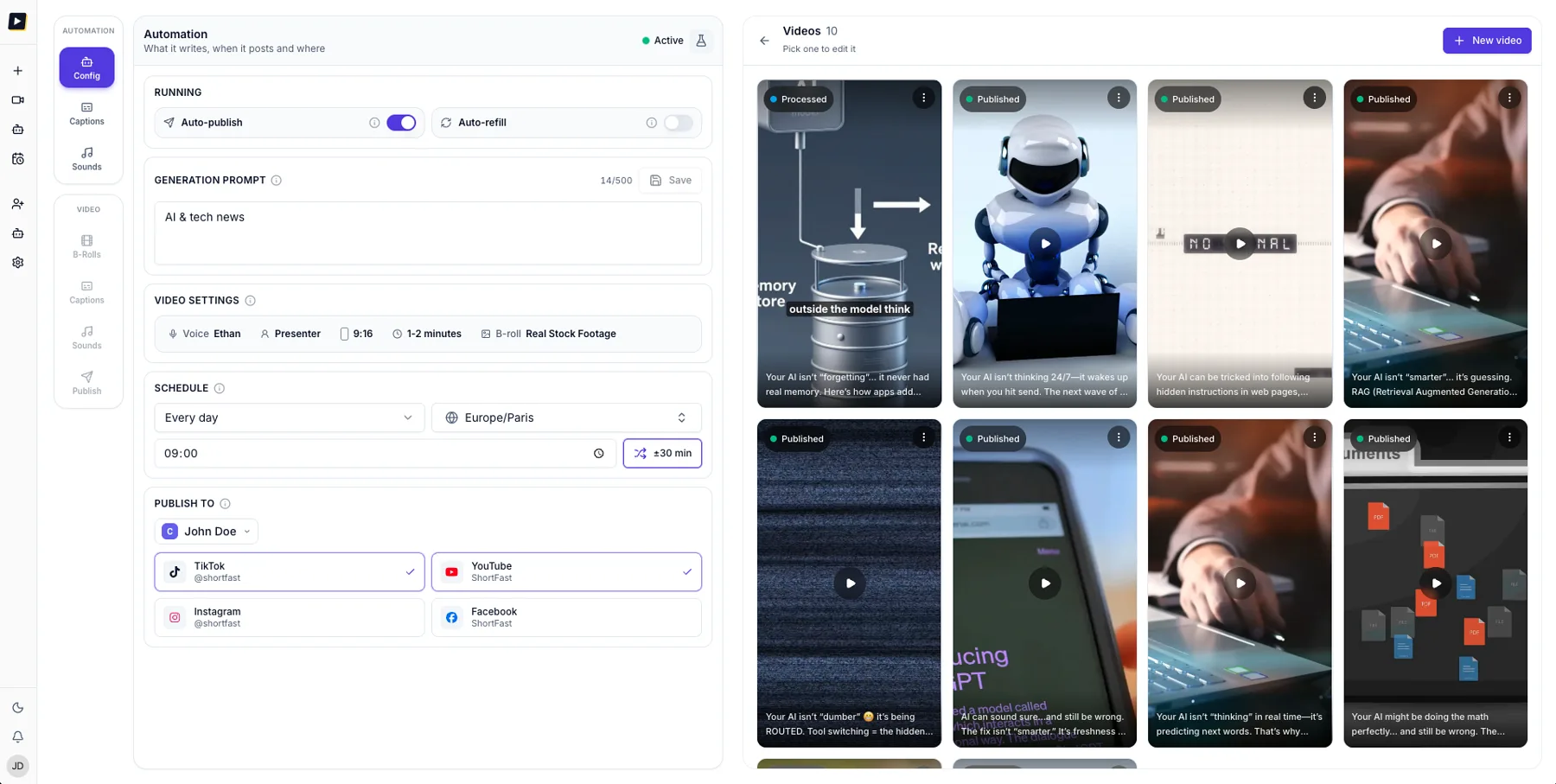The height and width of the screenshot is (784, 1556).
Task: Enable the Auto-refill switch
Action: [679, 123]
